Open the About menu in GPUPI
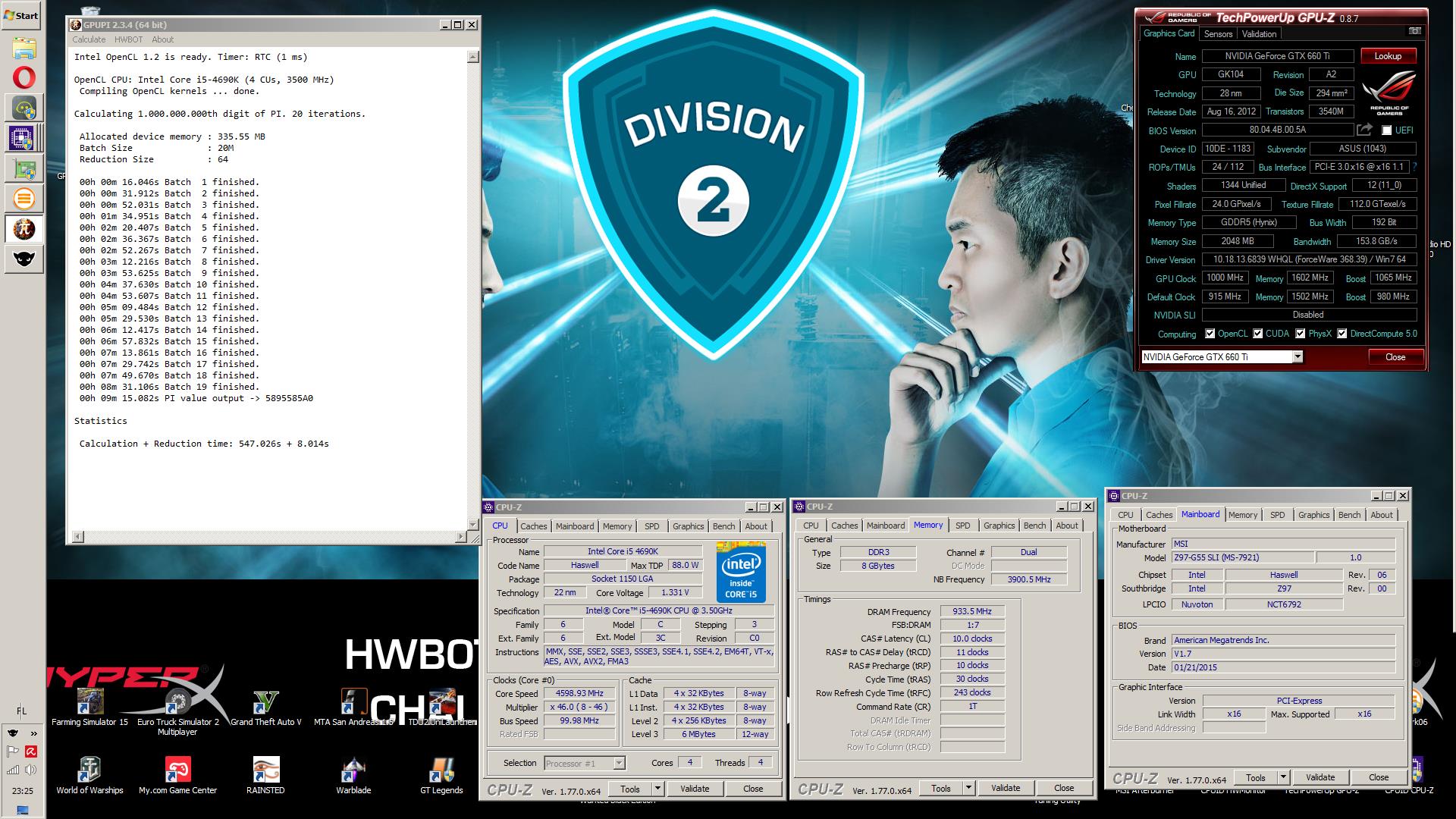 click(162, 39)
